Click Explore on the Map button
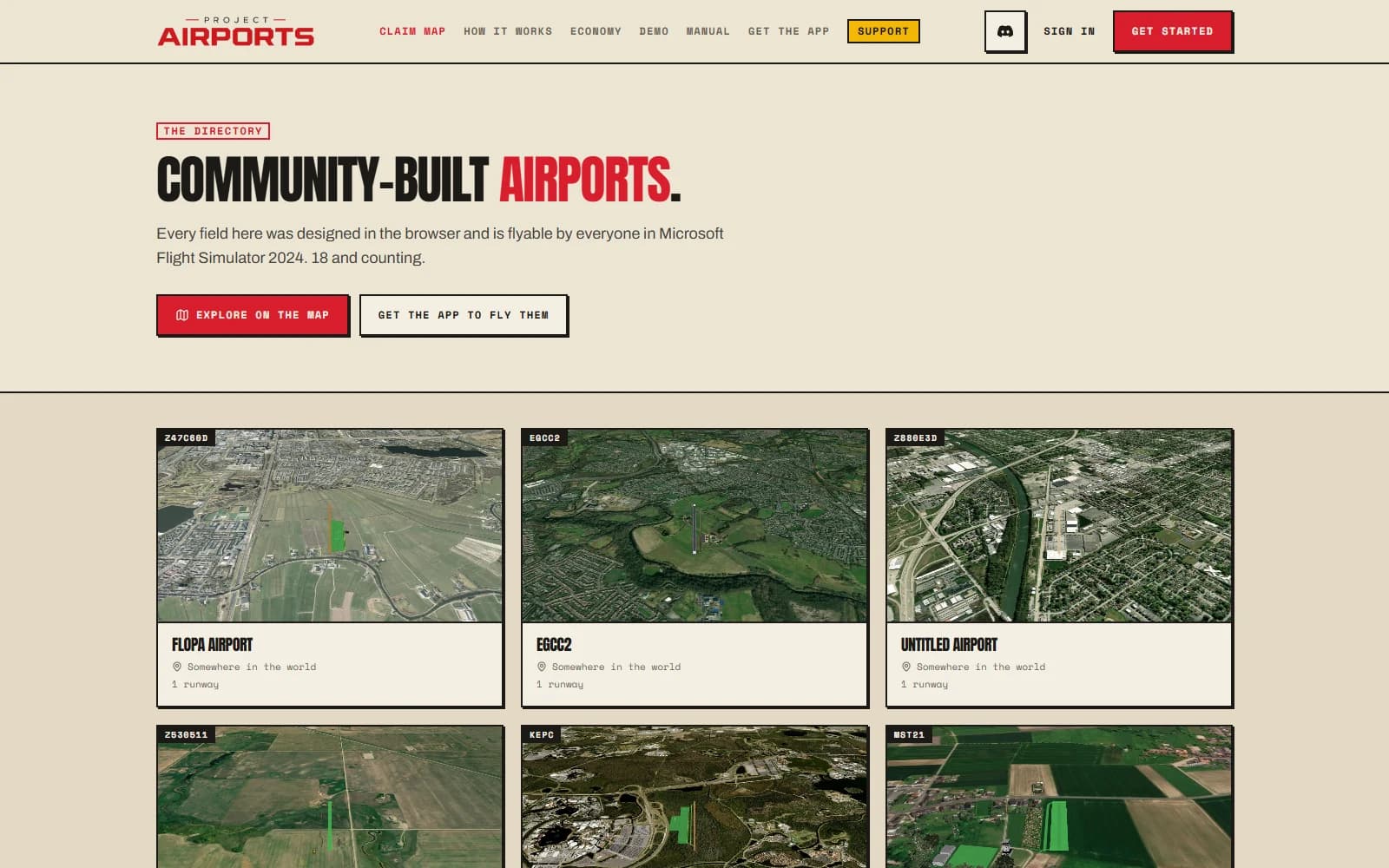 point(253,315)
